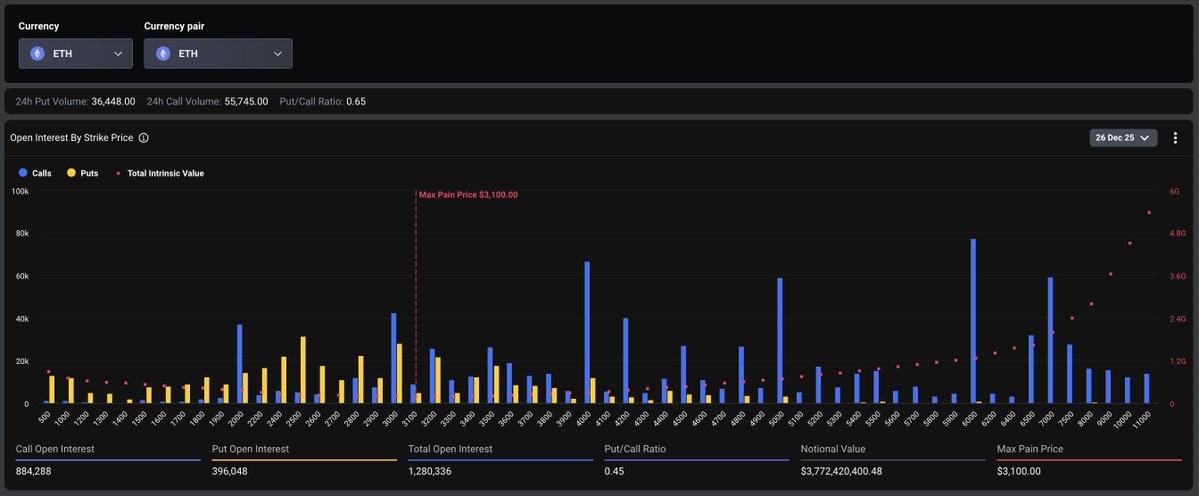1199x496 pixels.
Task: Click the yellow Puts legend dot
Action: 71,173
